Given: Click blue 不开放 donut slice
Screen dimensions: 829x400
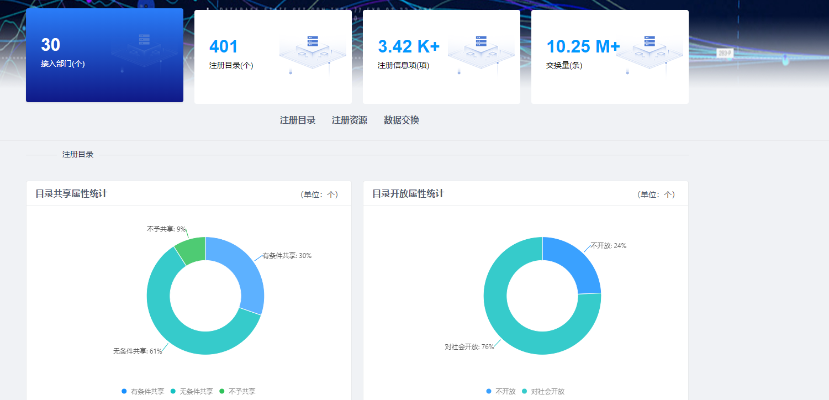Looking at the screenshot, I should click(x=573, y=265).
